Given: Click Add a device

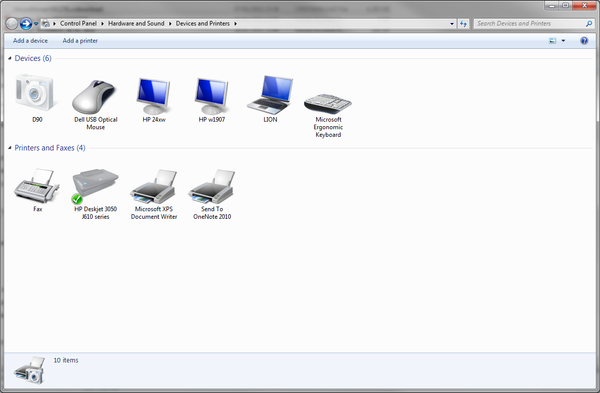Looking at the screenshot, I should (30, 41).
